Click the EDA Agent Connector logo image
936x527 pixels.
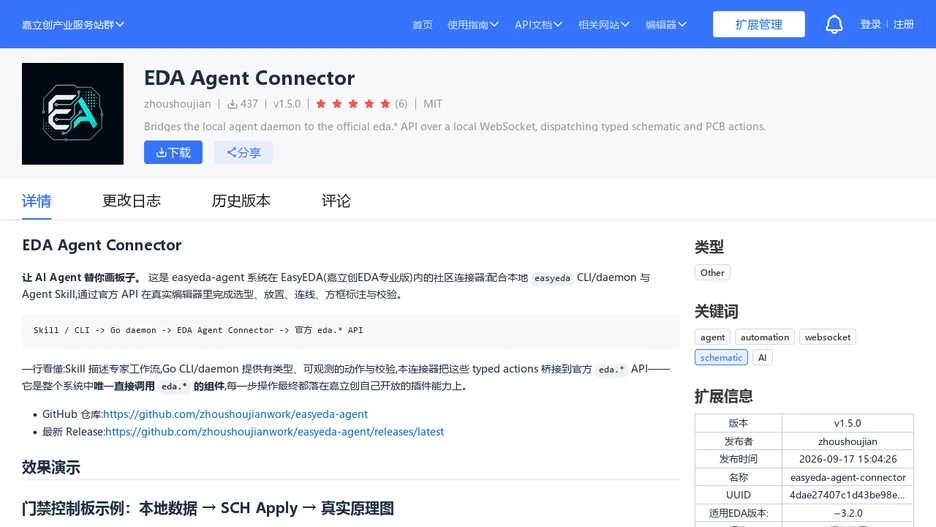73,113
